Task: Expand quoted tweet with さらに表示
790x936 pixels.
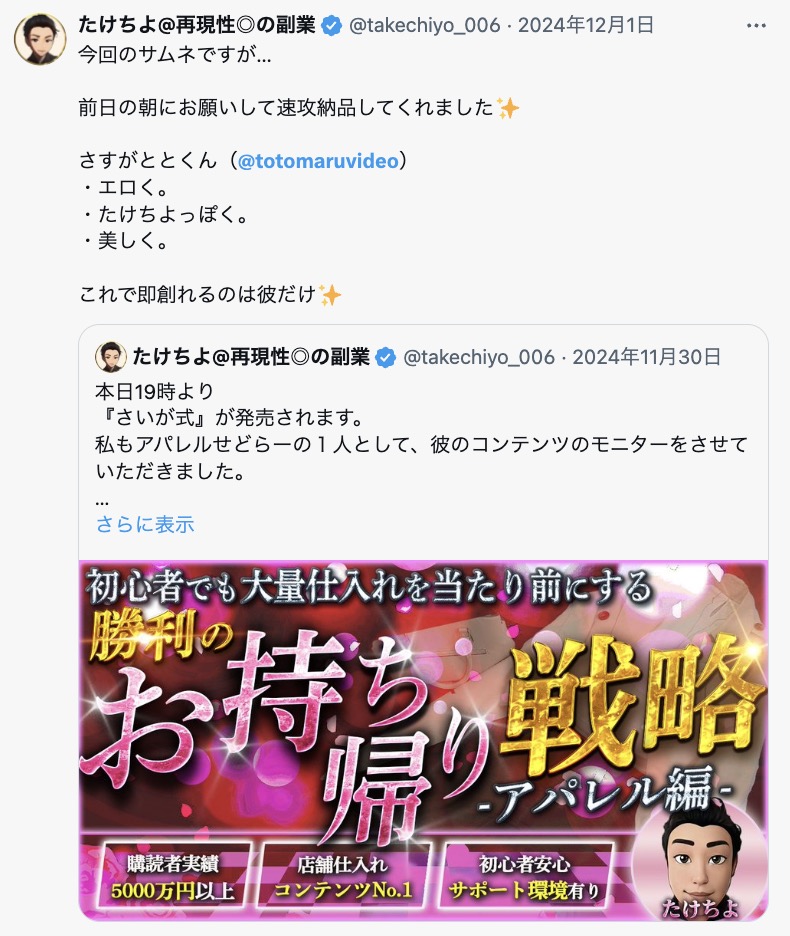Action: [x=145, y=524]
